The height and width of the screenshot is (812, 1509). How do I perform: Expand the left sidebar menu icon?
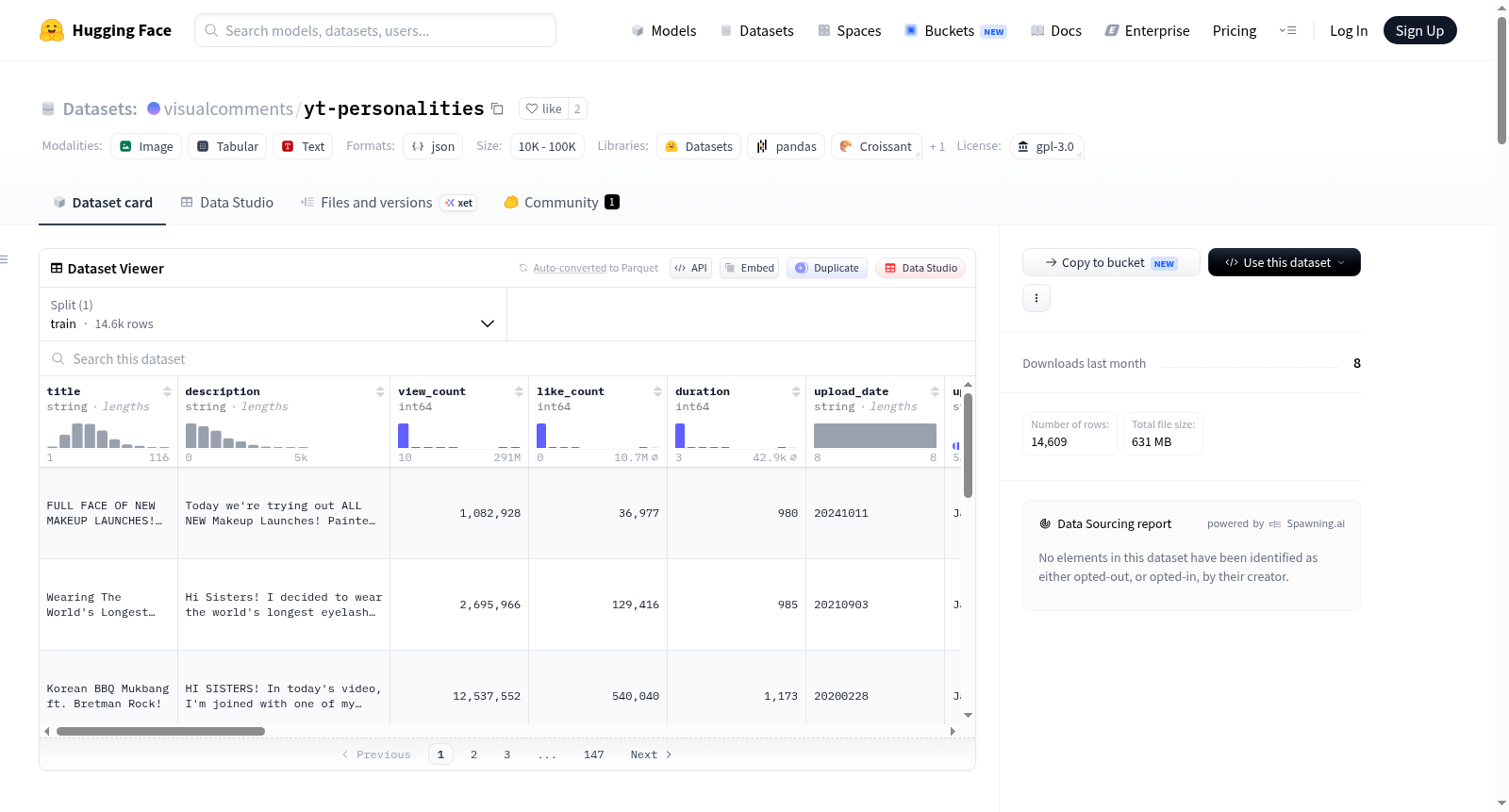pos(4,259)
